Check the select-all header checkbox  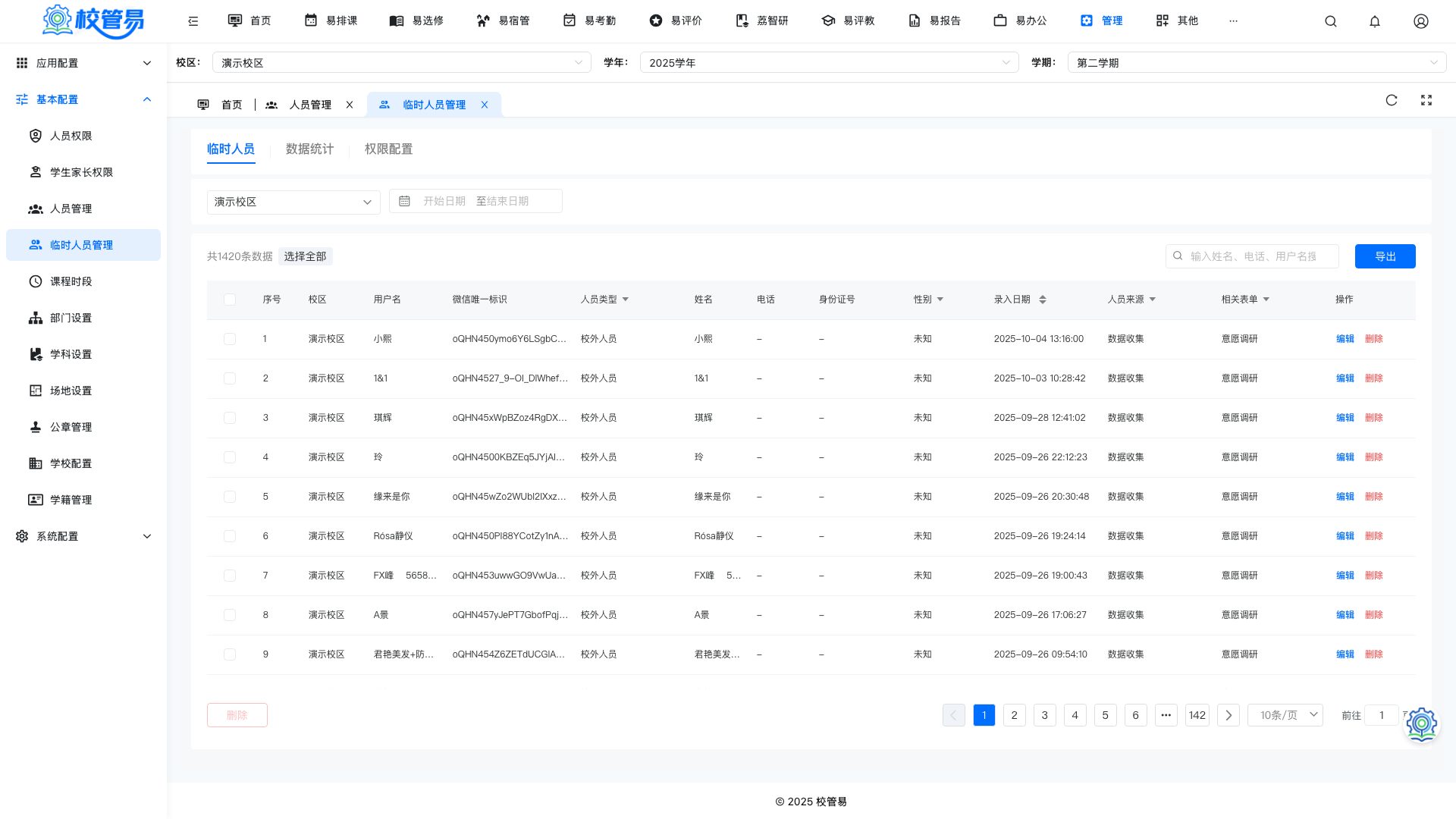[230, 300]
